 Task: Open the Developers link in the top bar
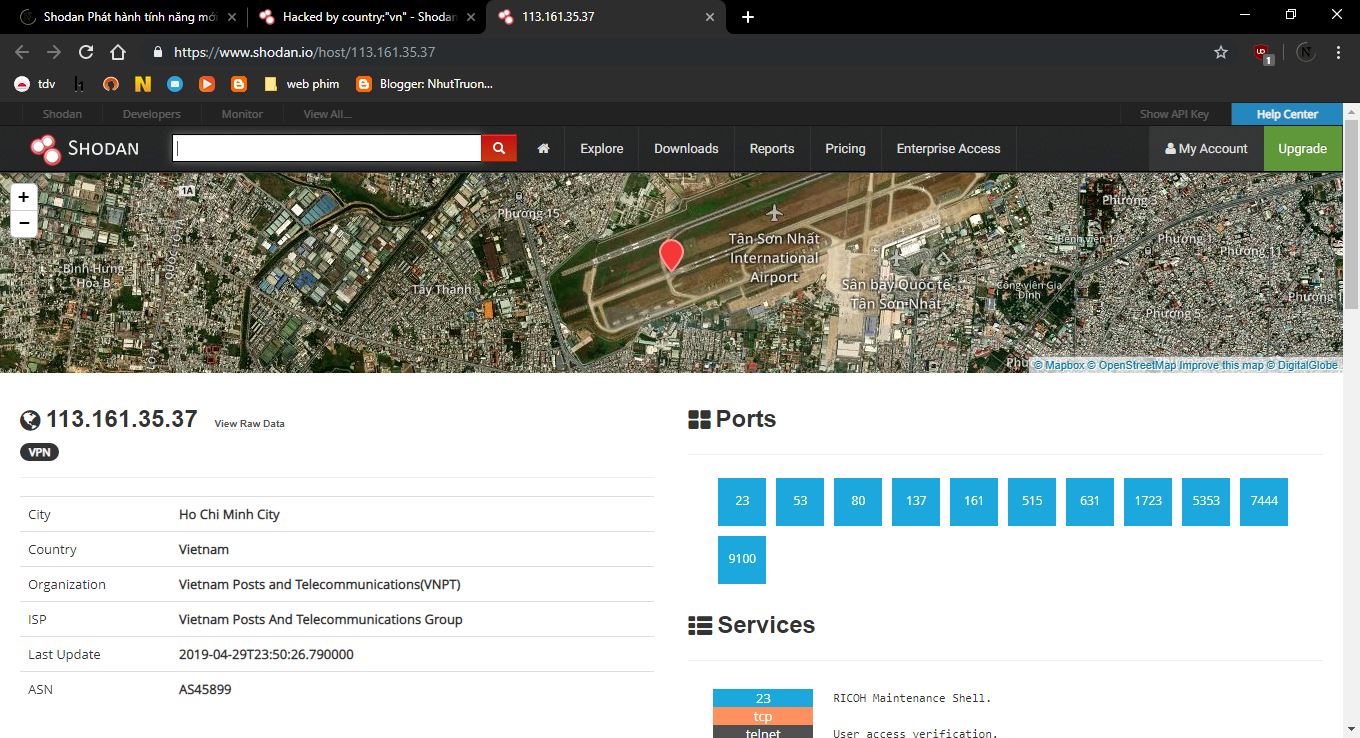[152, 114]
